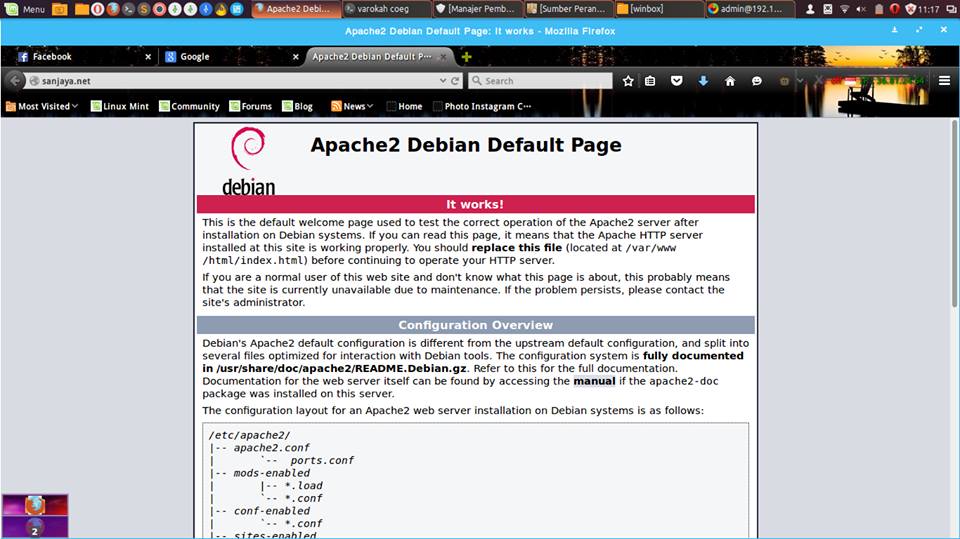This screenshot has height=539, width=960.
Task: Switch to the '[winbox]' taskbar window
Action: pos(660,9)
